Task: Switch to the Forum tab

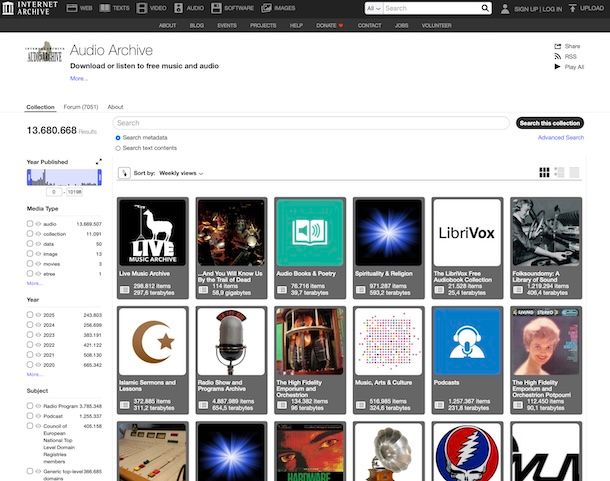Action: [81, 107]
